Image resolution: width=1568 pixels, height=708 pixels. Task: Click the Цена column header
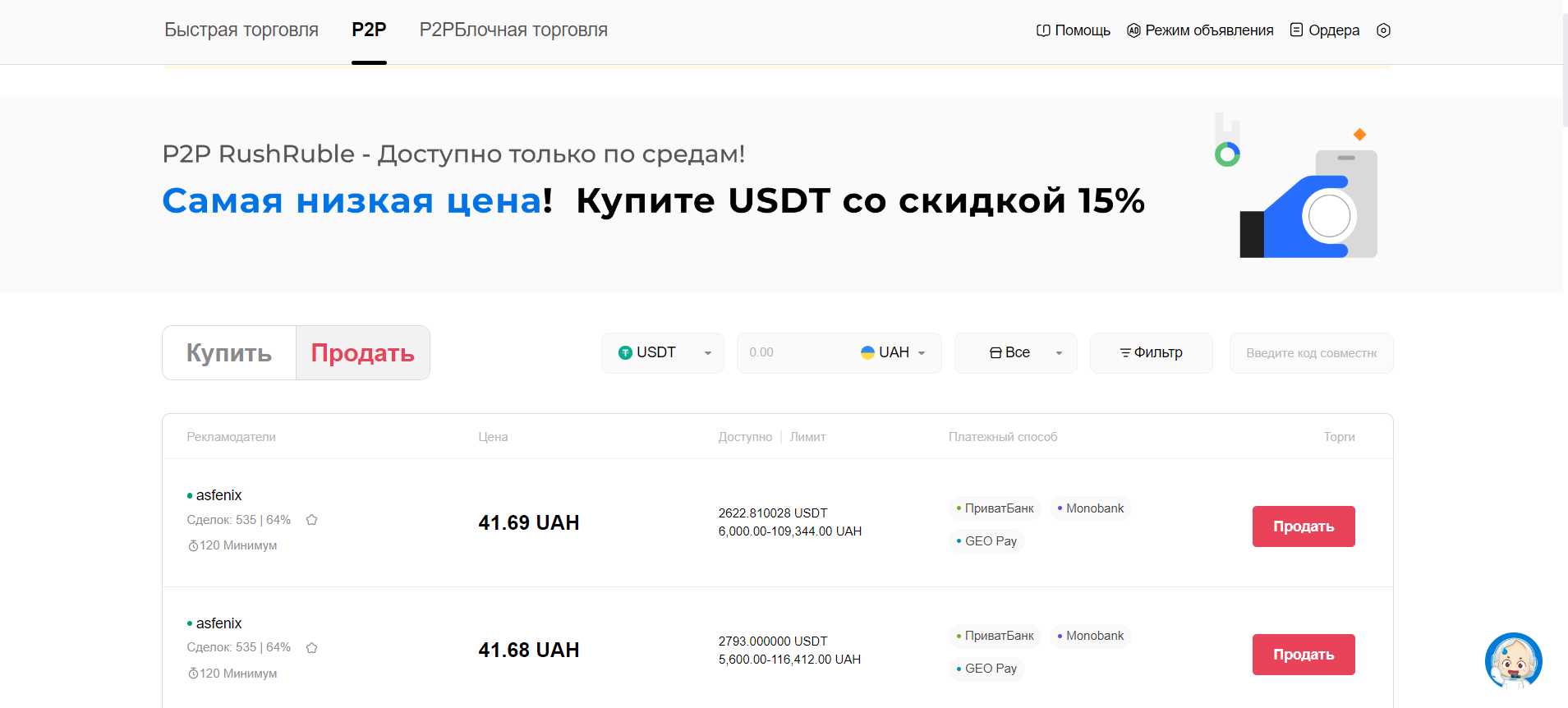pyautogui.click(x=494, y=437)
